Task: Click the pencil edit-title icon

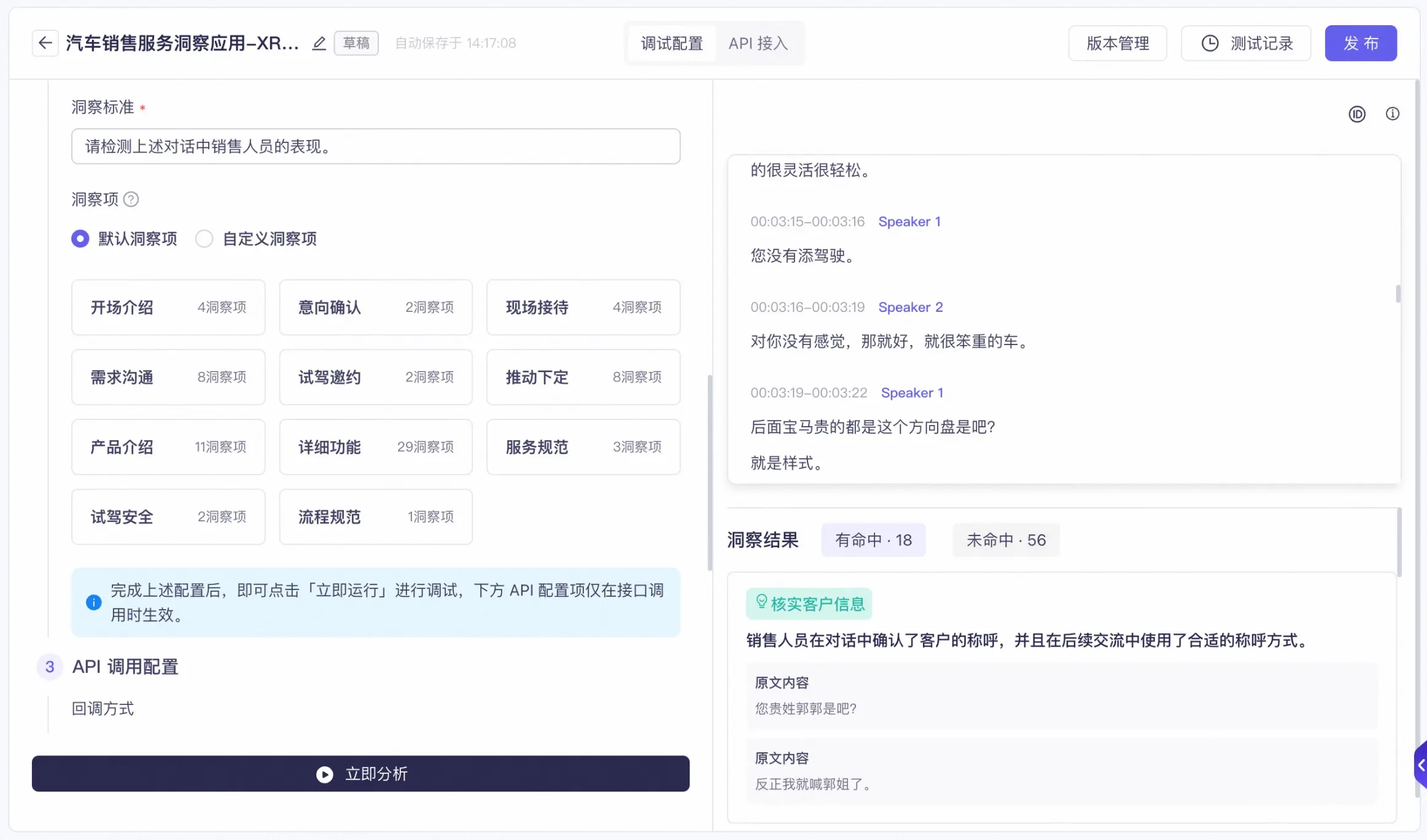Action: click(319, 43)
